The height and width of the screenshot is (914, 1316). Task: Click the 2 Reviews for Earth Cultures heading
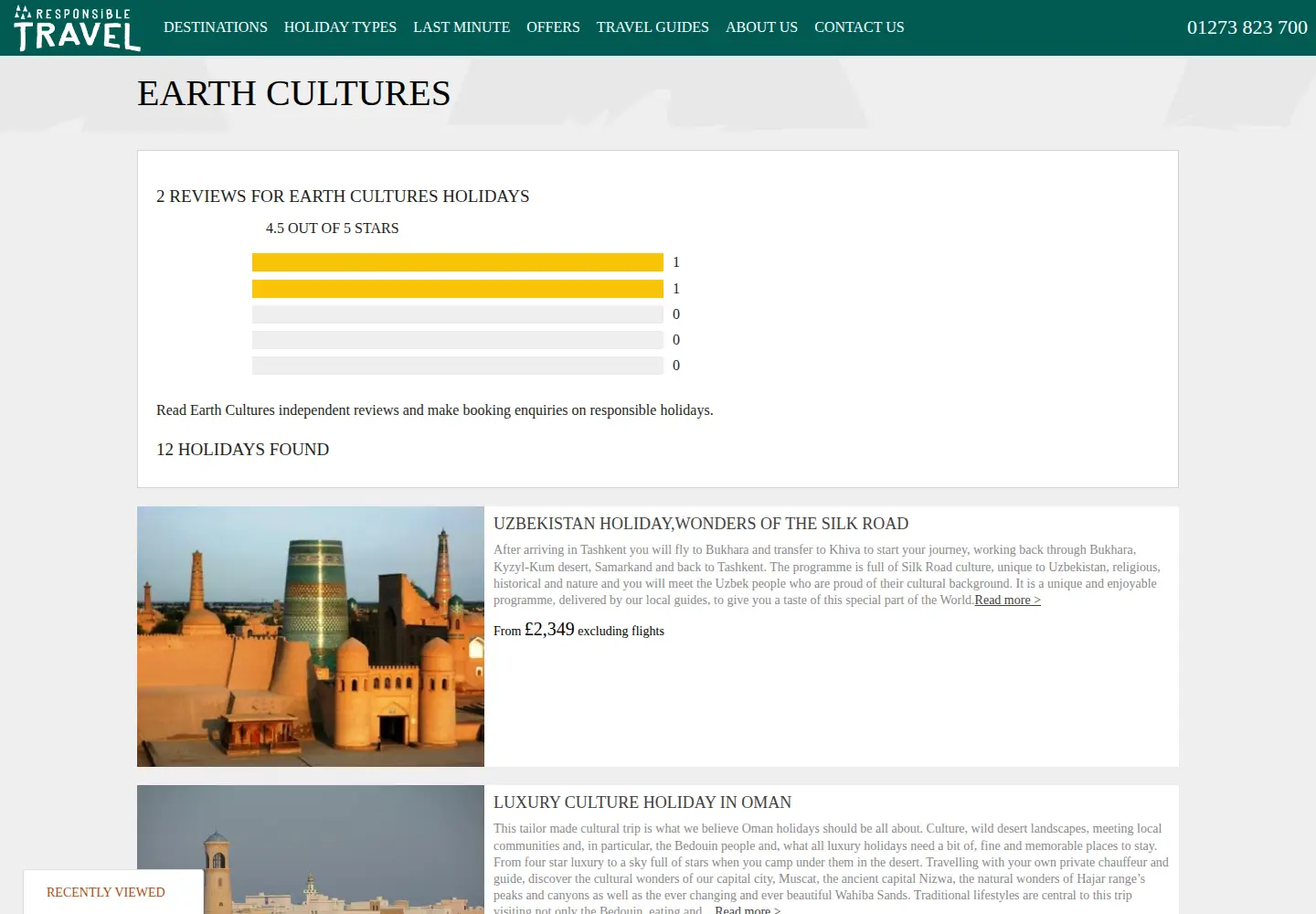click(343, 197)
